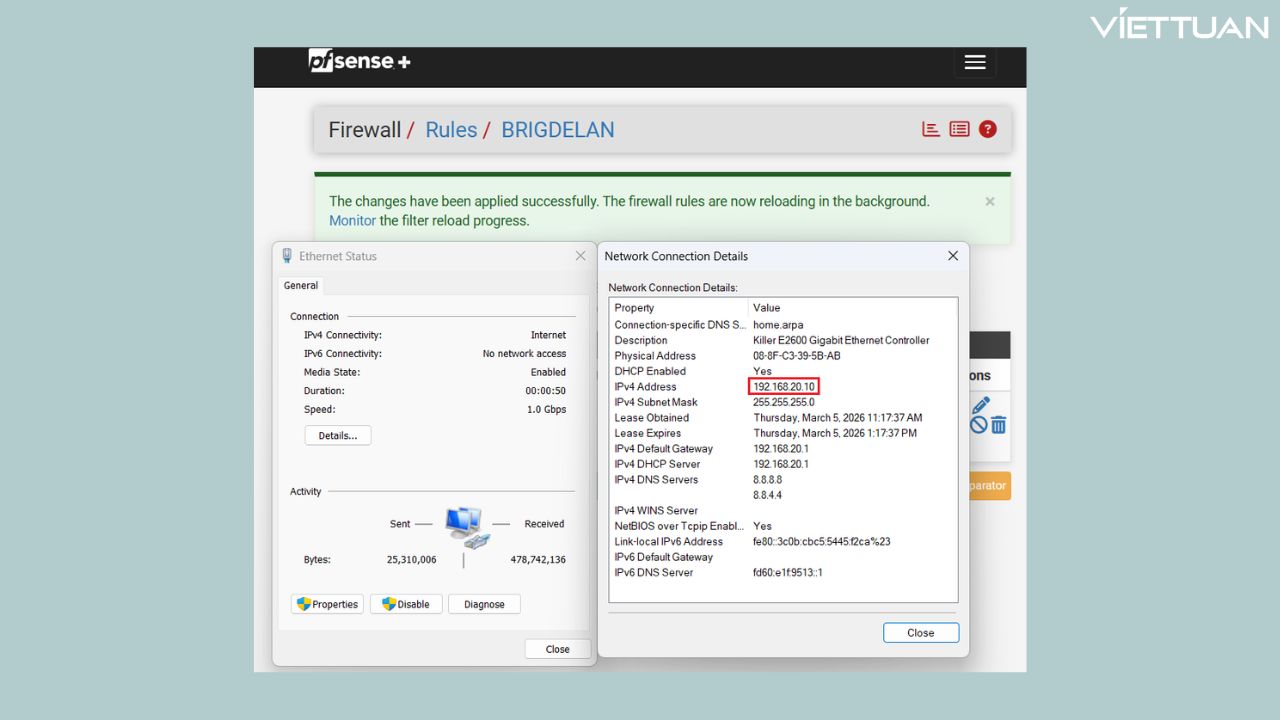The width and height of the screenshot is (1280, 720).
Task: Edit the rule with the pencil icon
Action: tap(981, 405)
